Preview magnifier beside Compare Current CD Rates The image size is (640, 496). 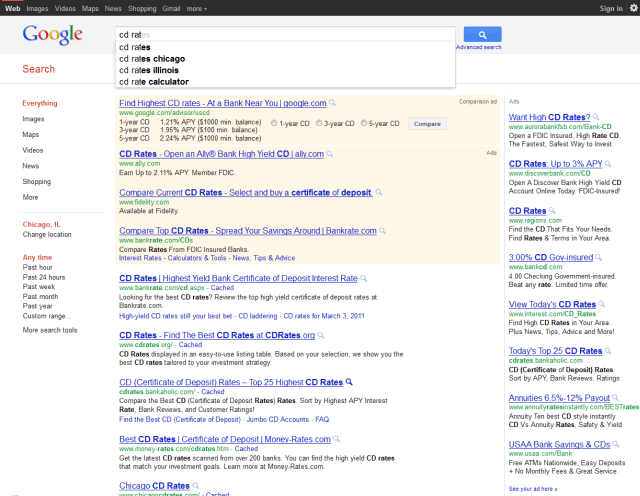pos(379,192)
